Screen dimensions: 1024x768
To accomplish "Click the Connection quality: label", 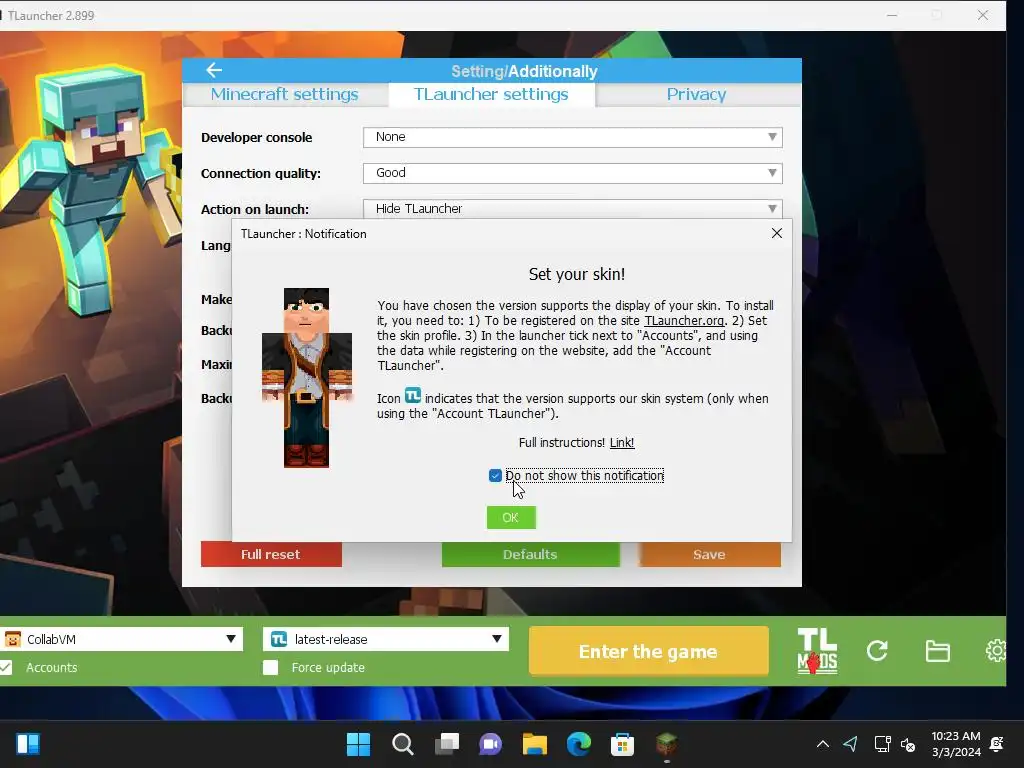I will pyautogui.click(x=261, y=174).
